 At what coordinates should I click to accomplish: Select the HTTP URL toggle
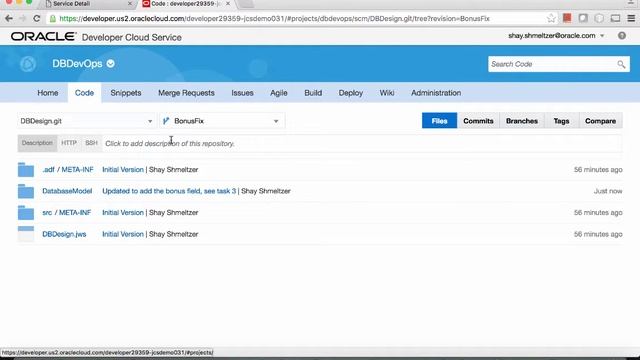(x=69, y=143)
